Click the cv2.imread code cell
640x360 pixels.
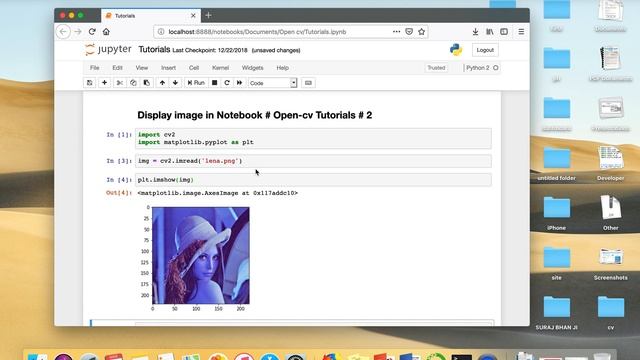313,161
